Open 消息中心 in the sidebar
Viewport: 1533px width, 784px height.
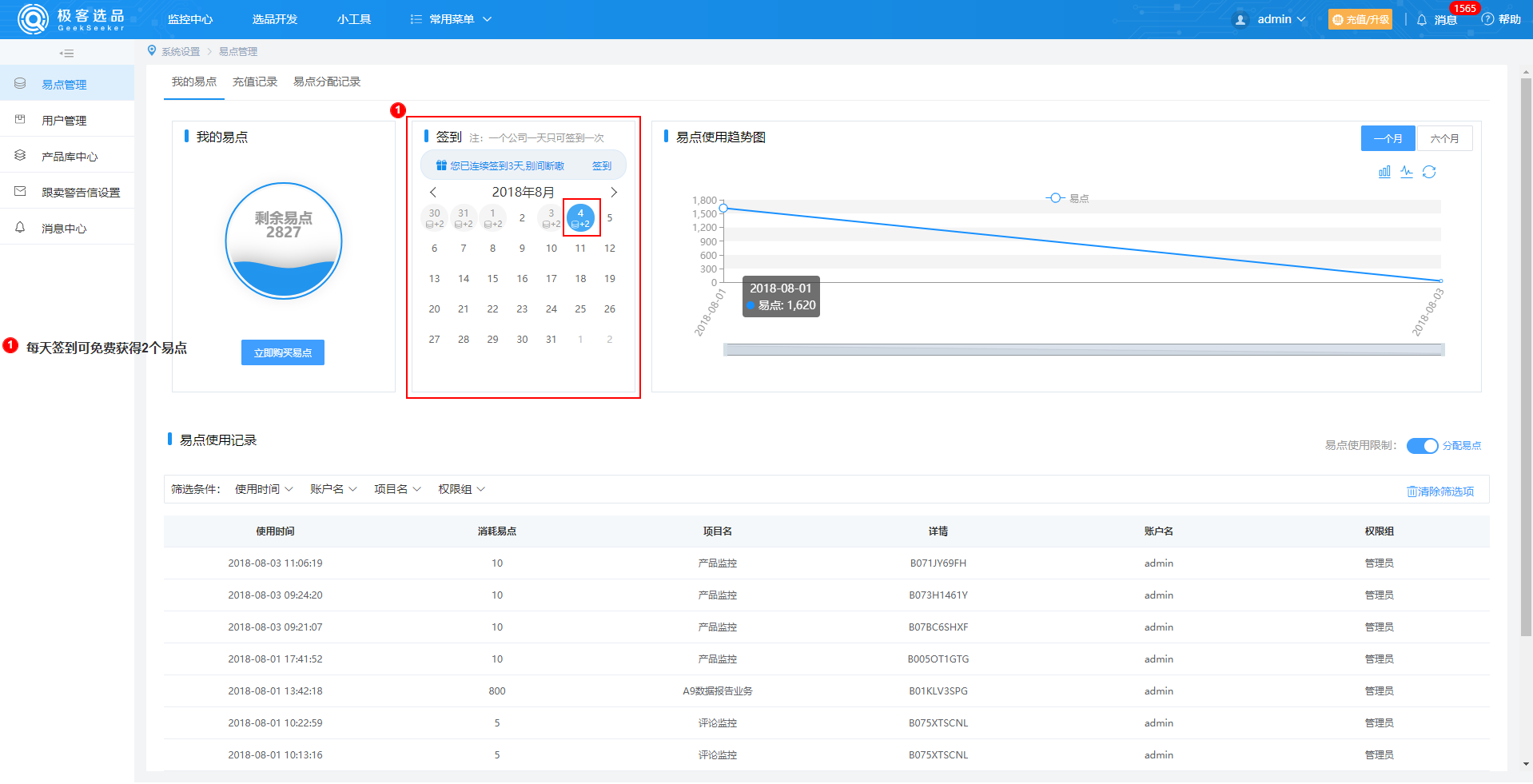pos(67,228)
